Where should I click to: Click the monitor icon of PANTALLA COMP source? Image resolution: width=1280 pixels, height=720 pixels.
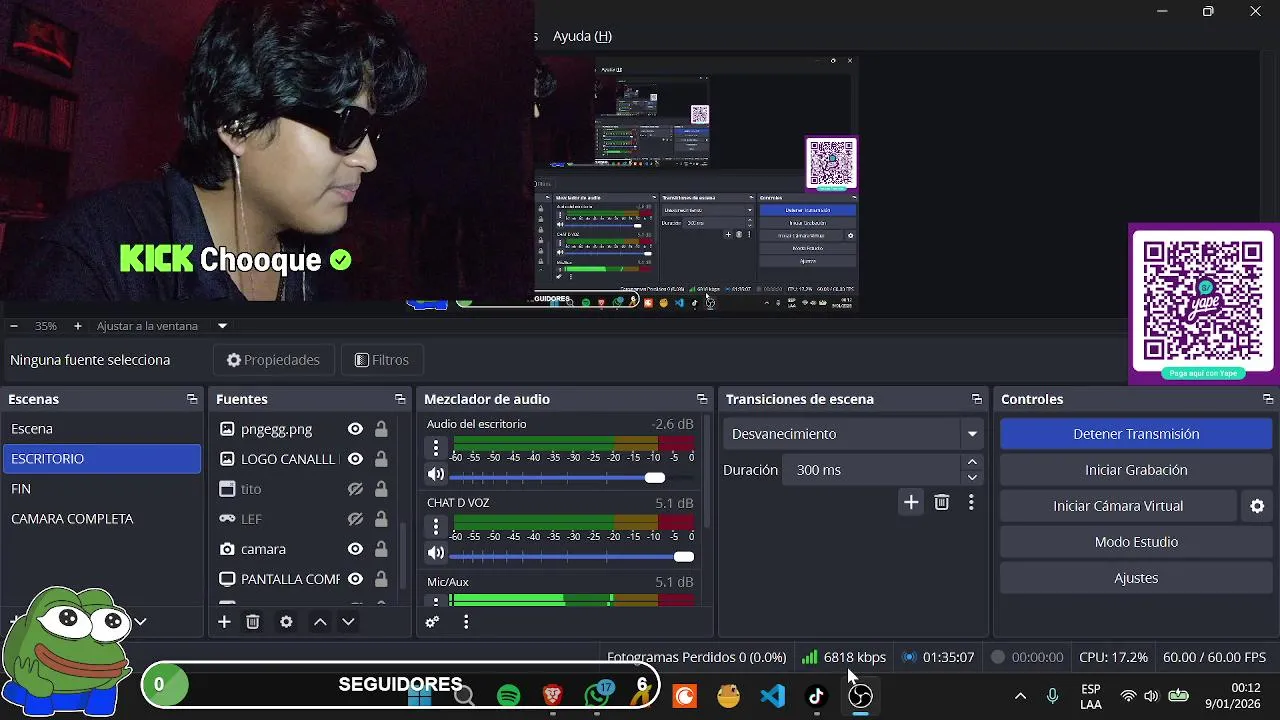pos(227,579)
